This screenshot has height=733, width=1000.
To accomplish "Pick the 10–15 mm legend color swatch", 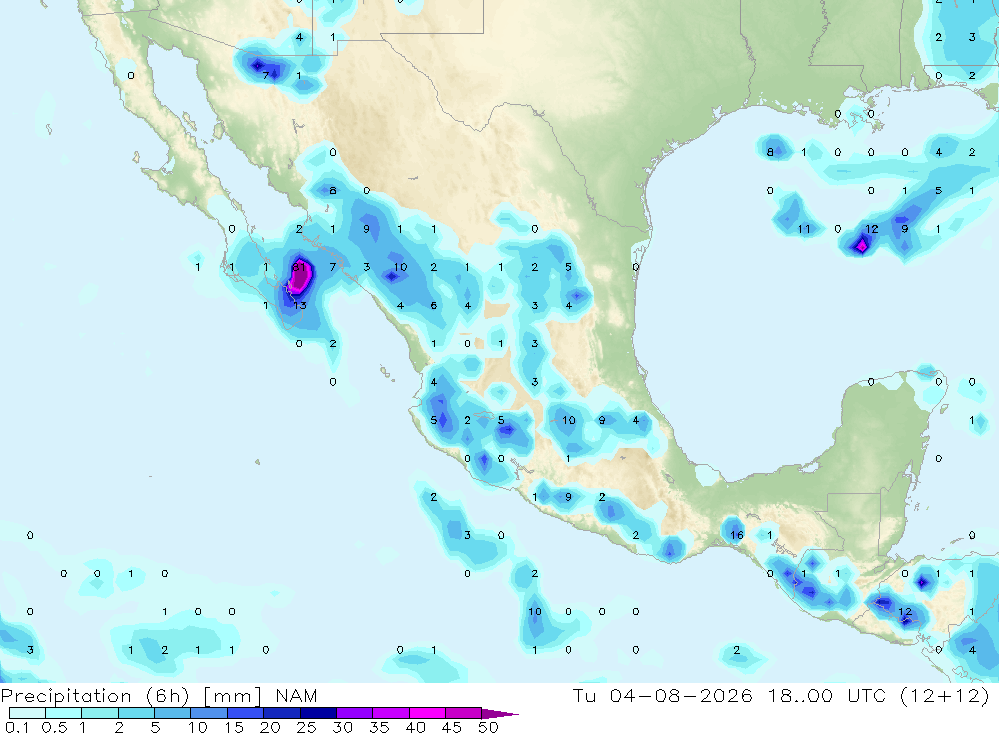I will 209,713.
